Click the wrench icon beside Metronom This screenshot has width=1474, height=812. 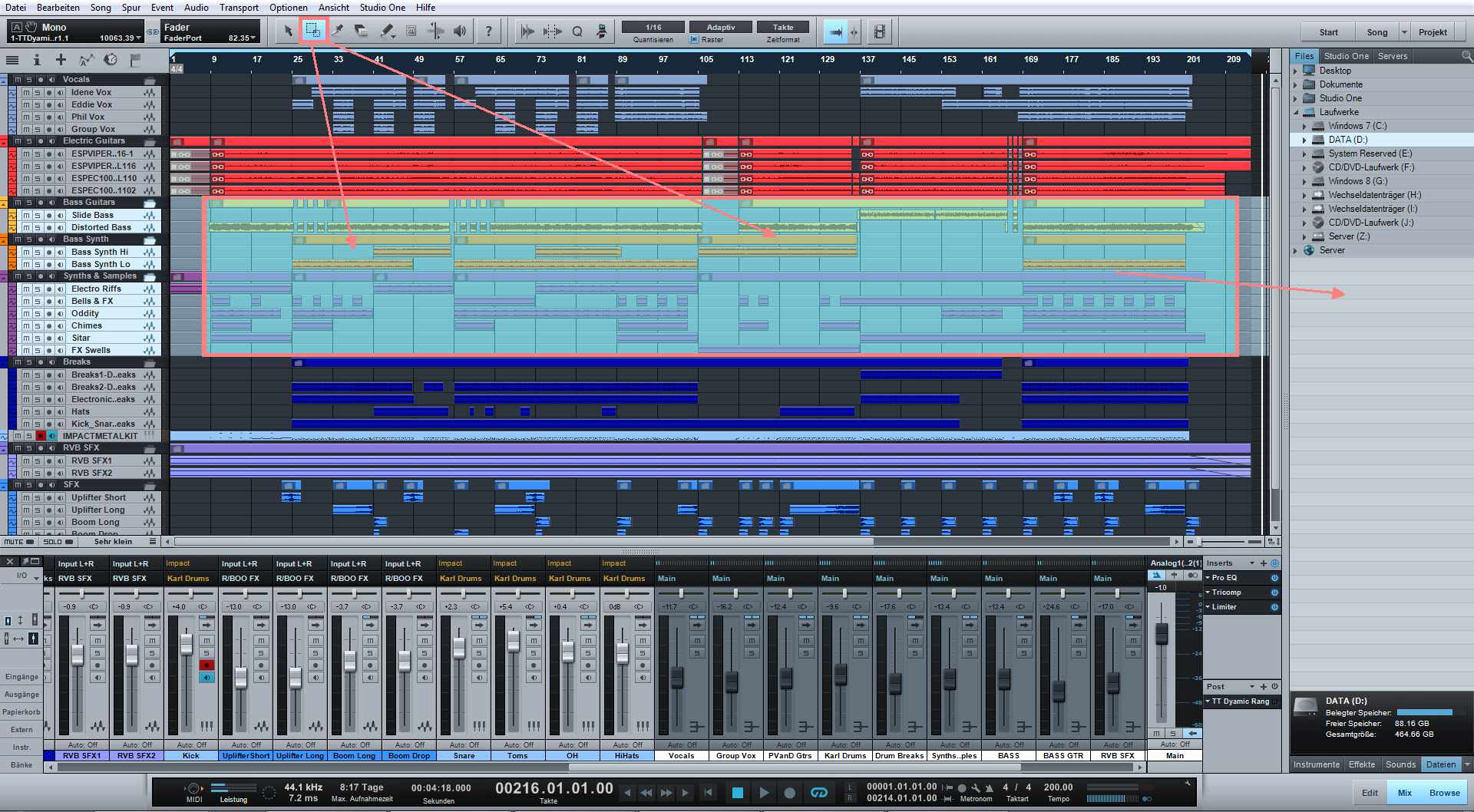pyautogui.click(x=976, y=787)
